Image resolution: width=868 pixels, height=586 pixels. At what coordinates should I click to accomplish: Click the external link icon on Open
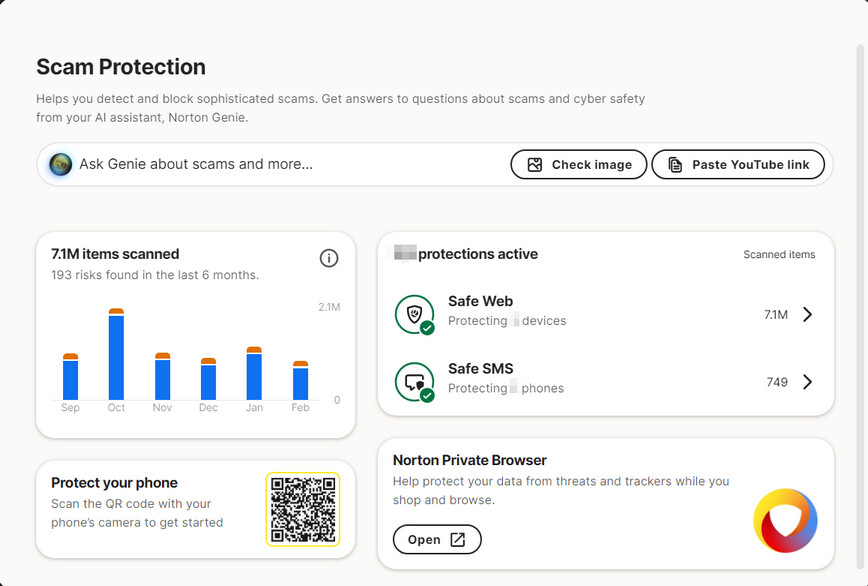click(x=457, y=540)
